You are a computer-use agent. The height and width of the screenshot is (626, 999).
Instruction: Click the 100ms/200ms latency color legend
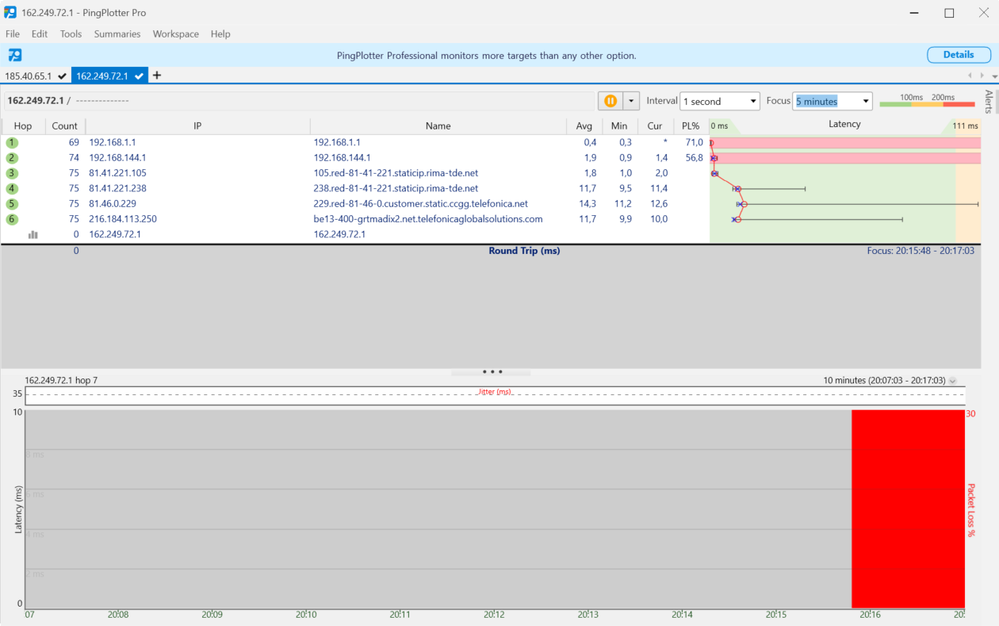tap(926, 100)
